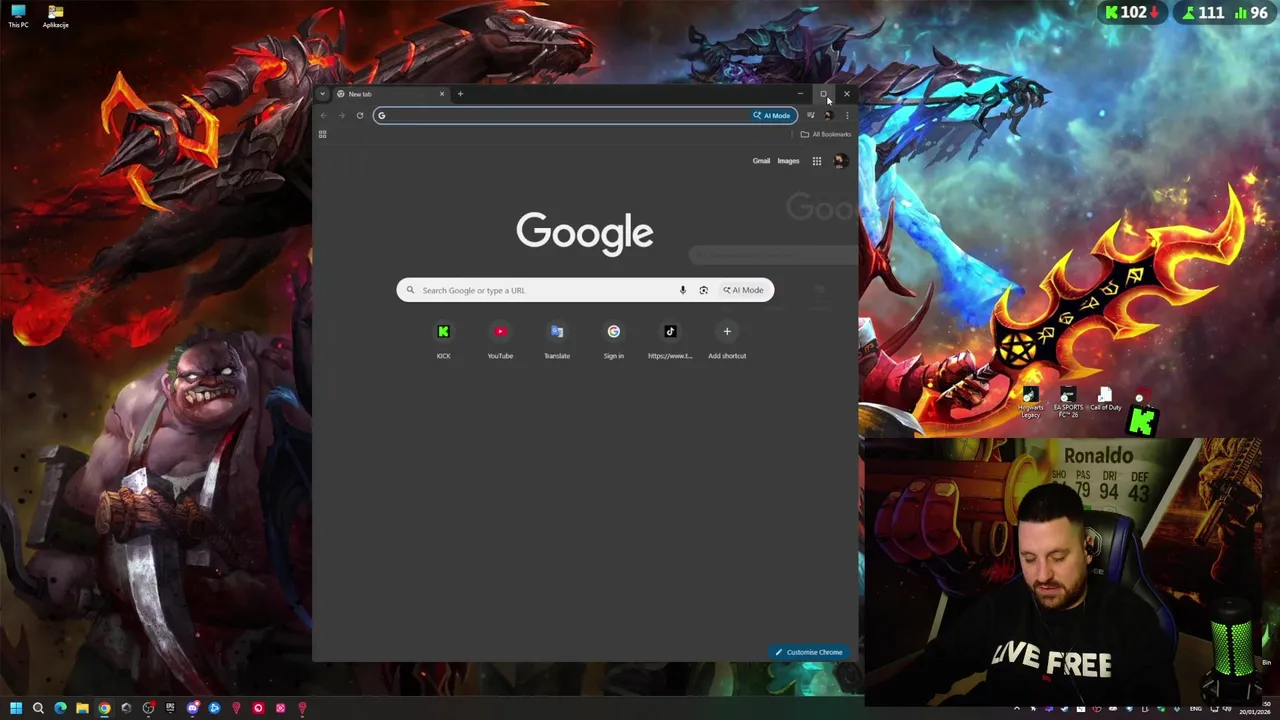
Task: Click Chrome icon in taskbar
Action: pyautogui.click(x=104, y=708)
